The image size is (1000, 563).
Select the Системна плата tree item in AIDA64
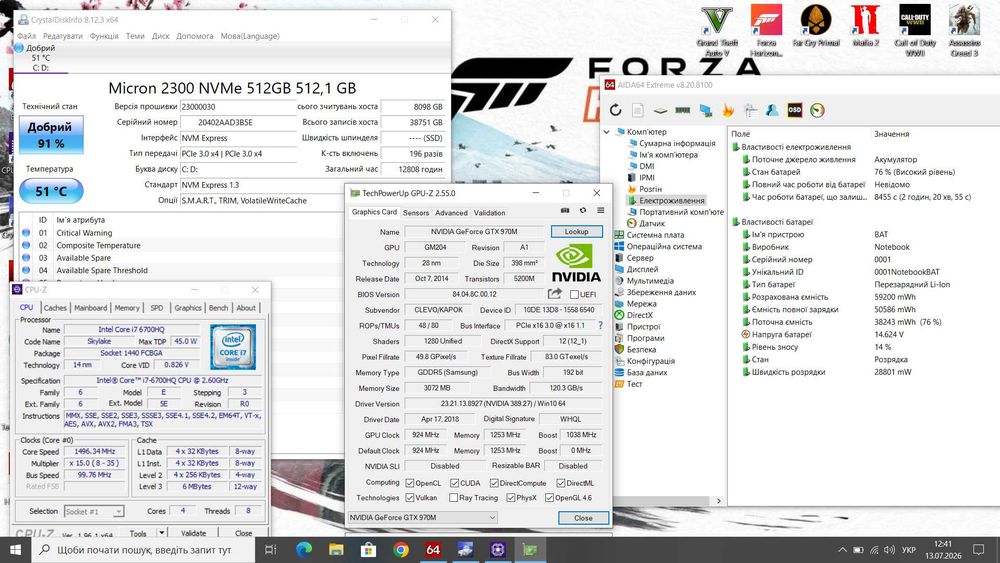click(655, 235)
